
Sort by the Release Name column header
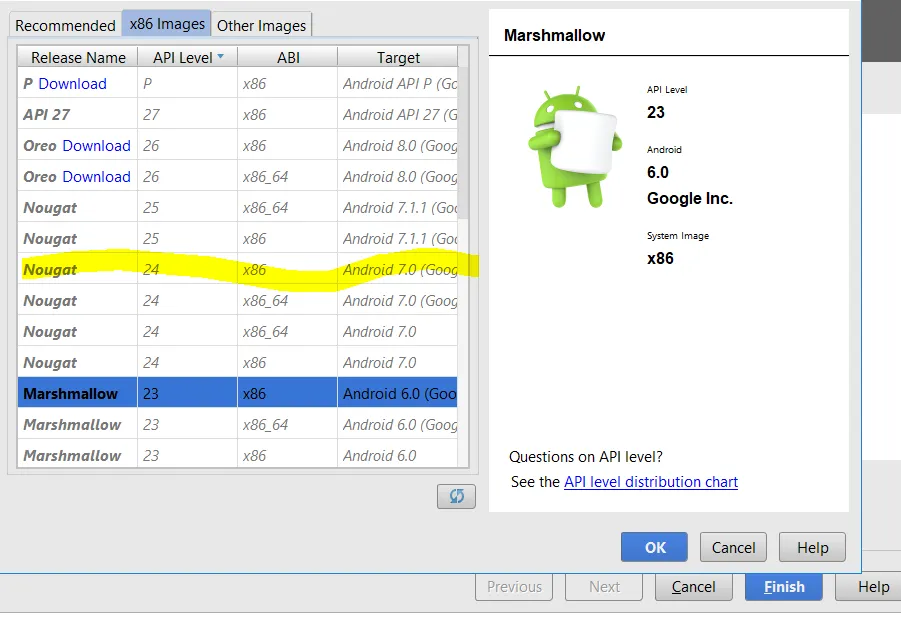(x=78, y=57)
